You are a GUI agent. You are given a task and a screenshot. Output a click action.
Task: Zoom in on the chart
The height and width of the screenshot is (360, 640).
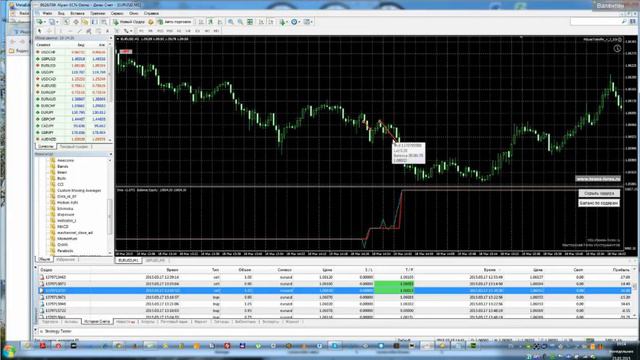click(230, 22)
